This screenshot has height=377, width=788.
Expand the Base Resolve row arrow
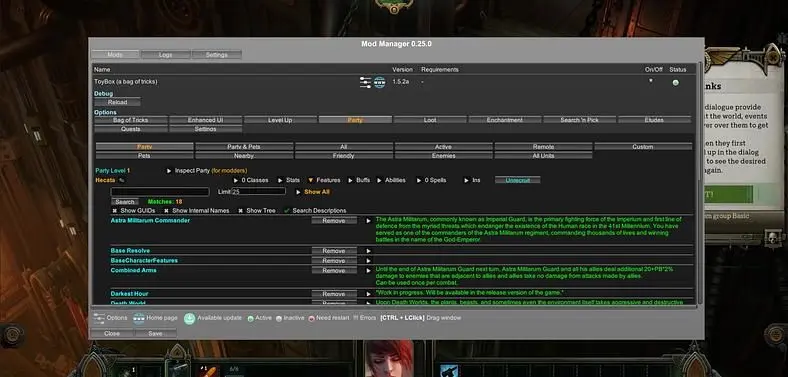(x=368, y=251)
